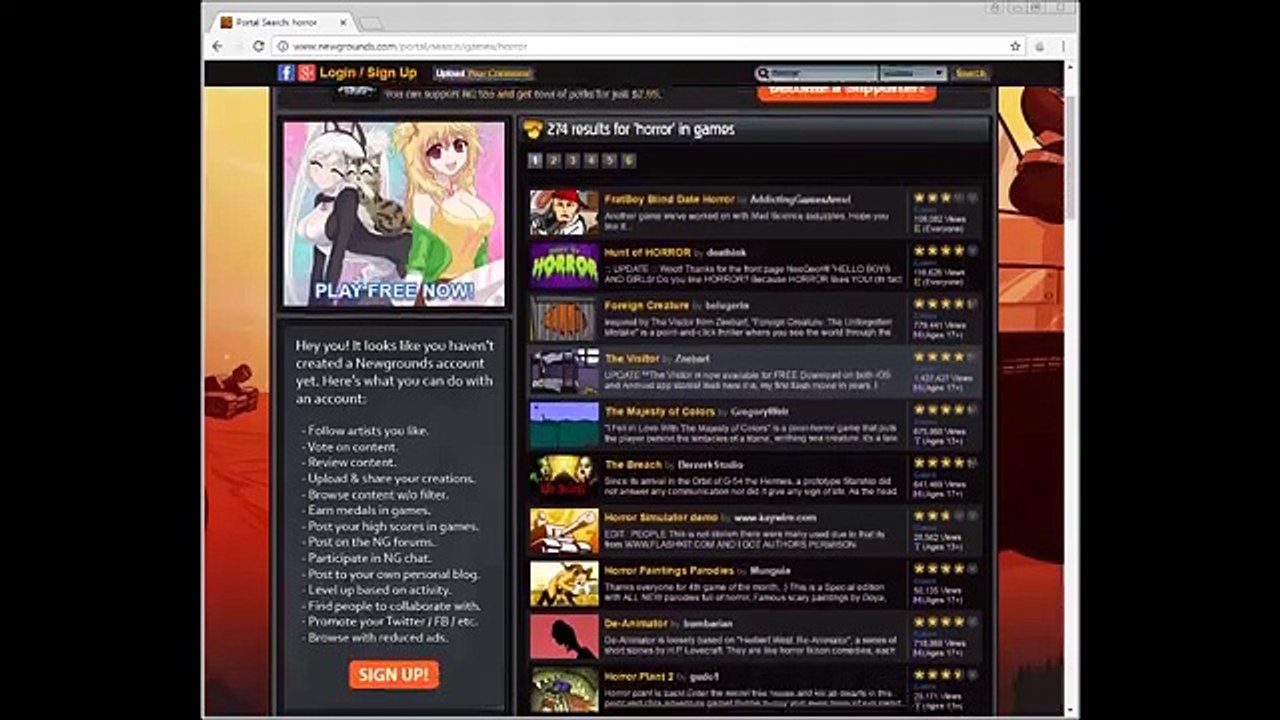Bookmark page with the star icon
This screenshot has height=720, width=1280.
coord(1015,46)
